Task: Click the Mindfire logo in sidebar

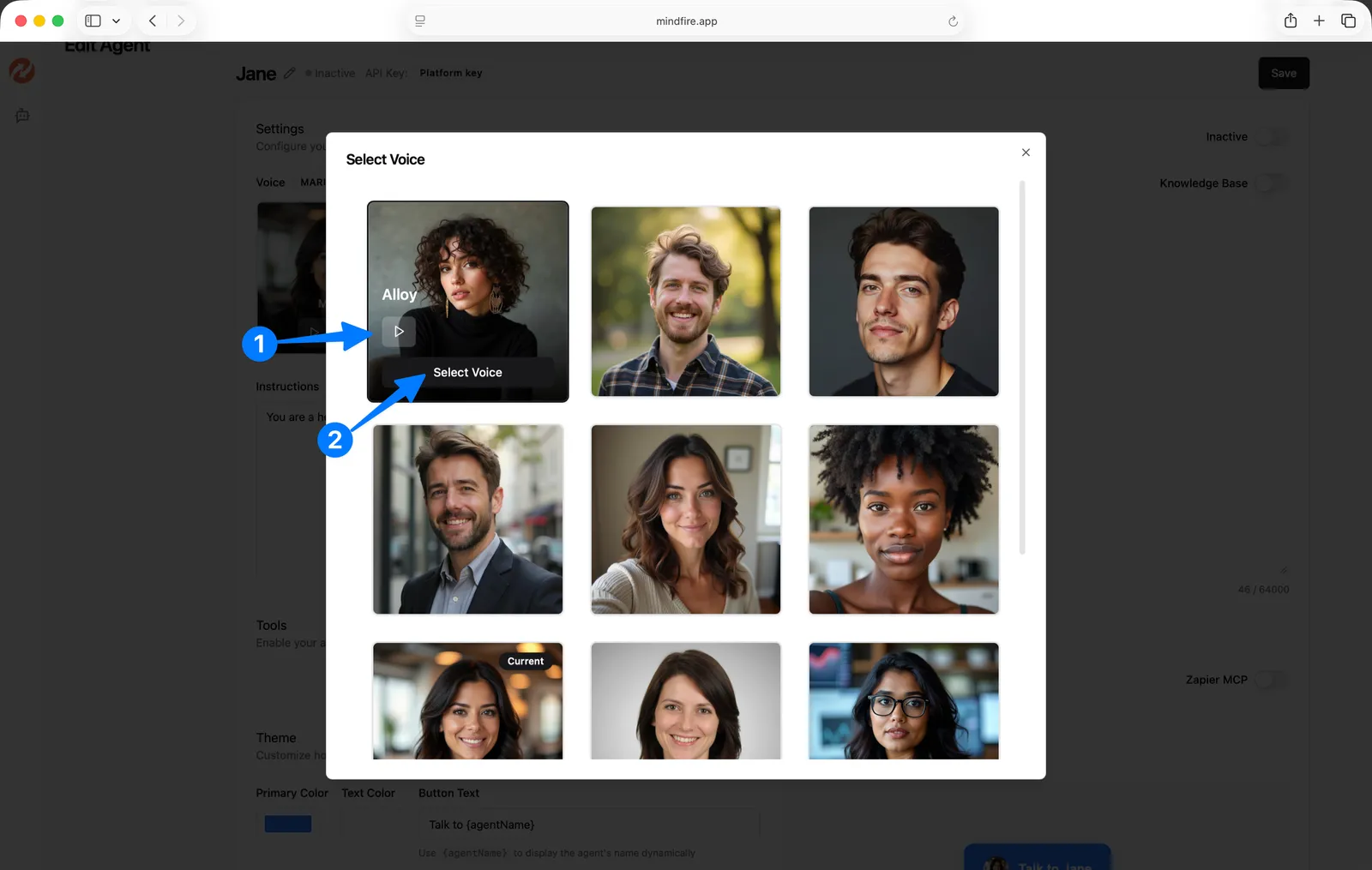Action: coord(22,71)
